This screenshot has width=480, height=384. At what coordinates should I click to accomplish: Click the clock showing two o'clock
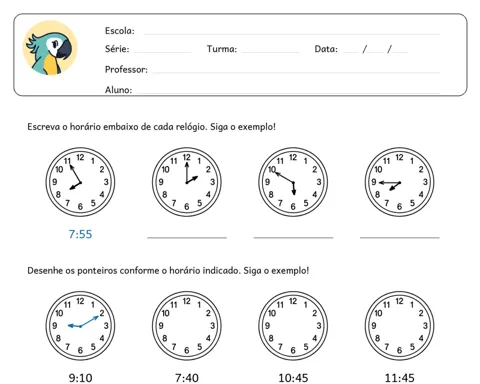[187, 182]
